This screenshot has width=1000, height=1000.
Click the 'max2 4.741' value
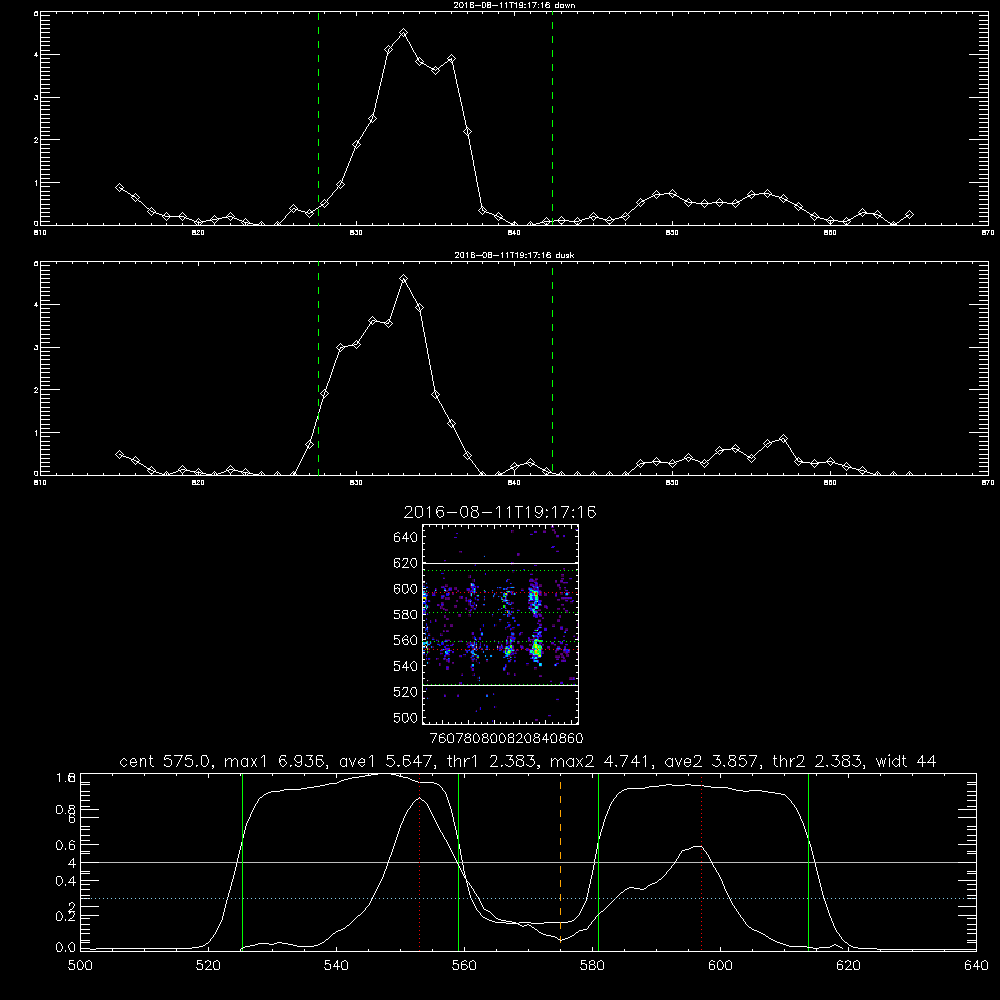point(599,761)
